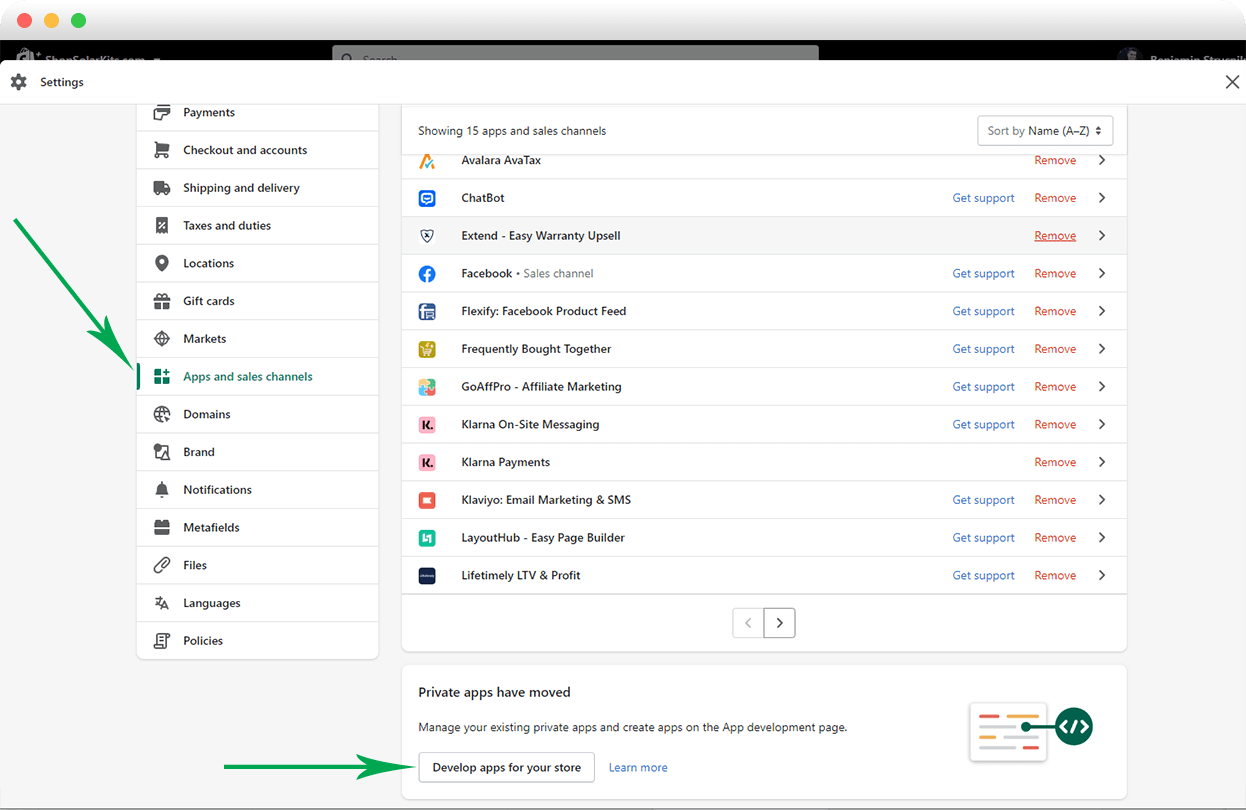
Task: Expand Frequently Bought Together row chevron
Action: 1102,349
